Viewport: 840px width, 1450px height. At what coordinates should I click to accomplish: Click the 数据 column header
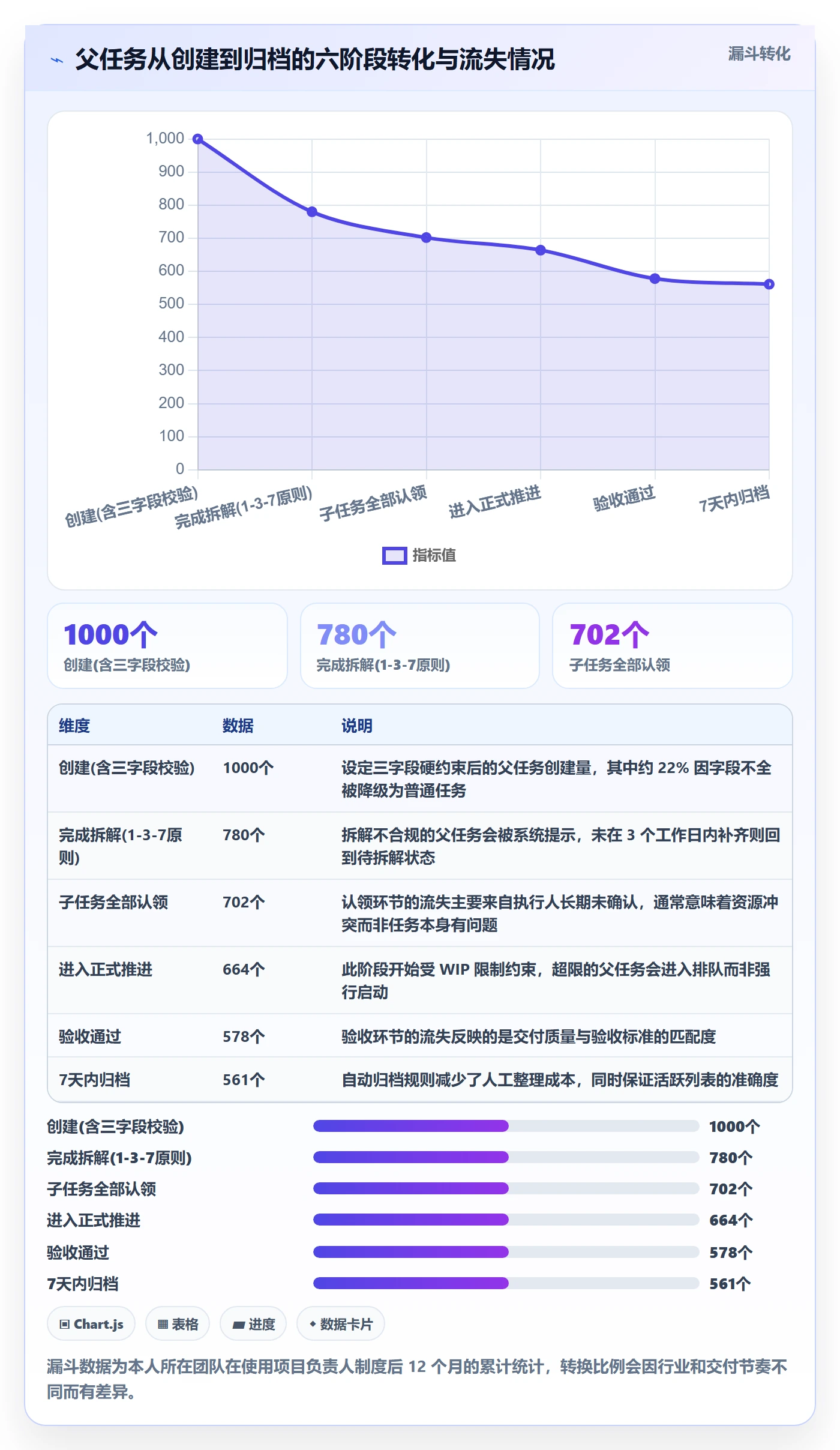click(238, 726)
